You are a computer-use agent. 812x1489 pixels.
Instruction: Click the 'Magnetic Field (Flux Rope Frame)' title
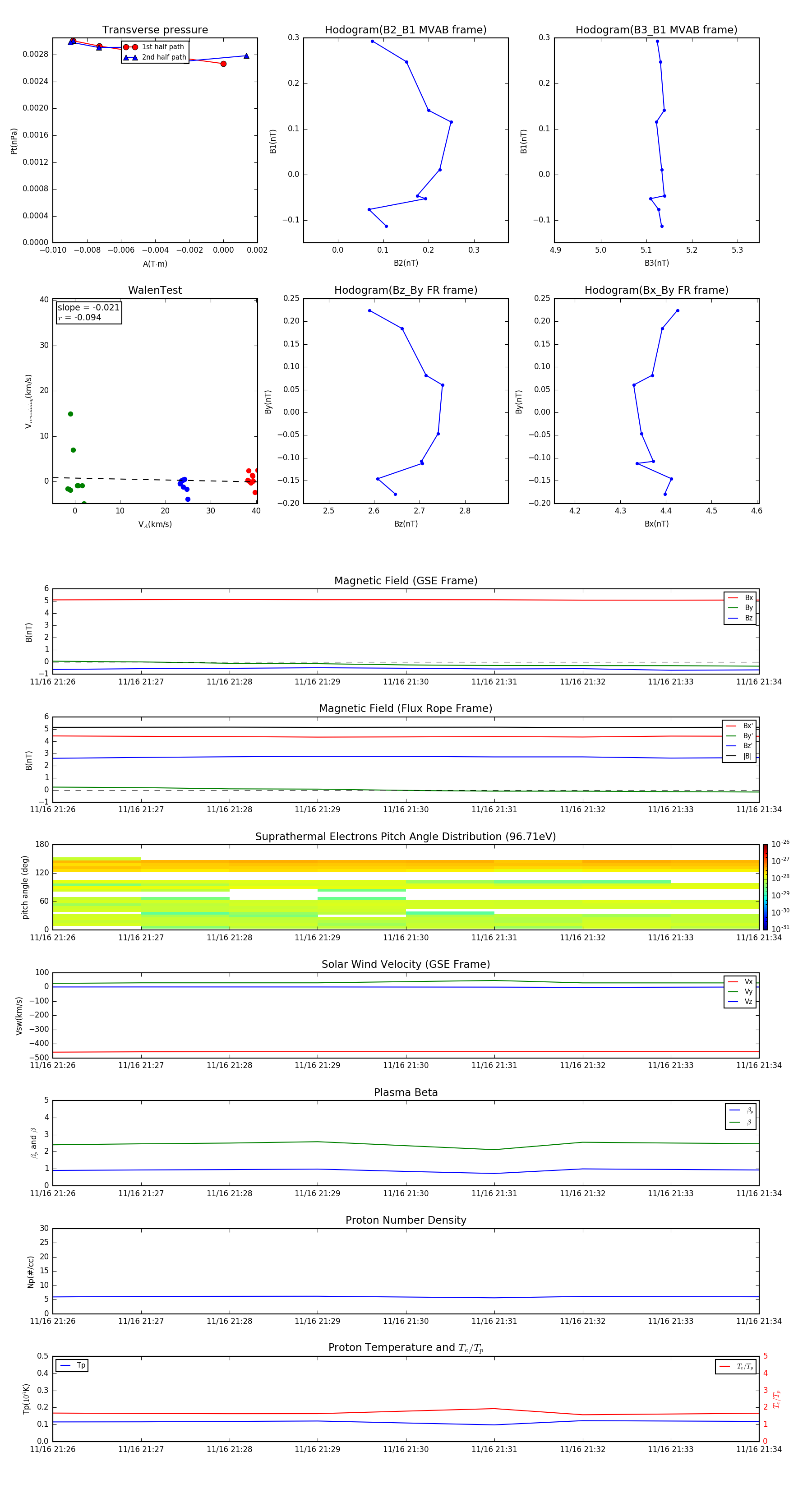point(406,709)
